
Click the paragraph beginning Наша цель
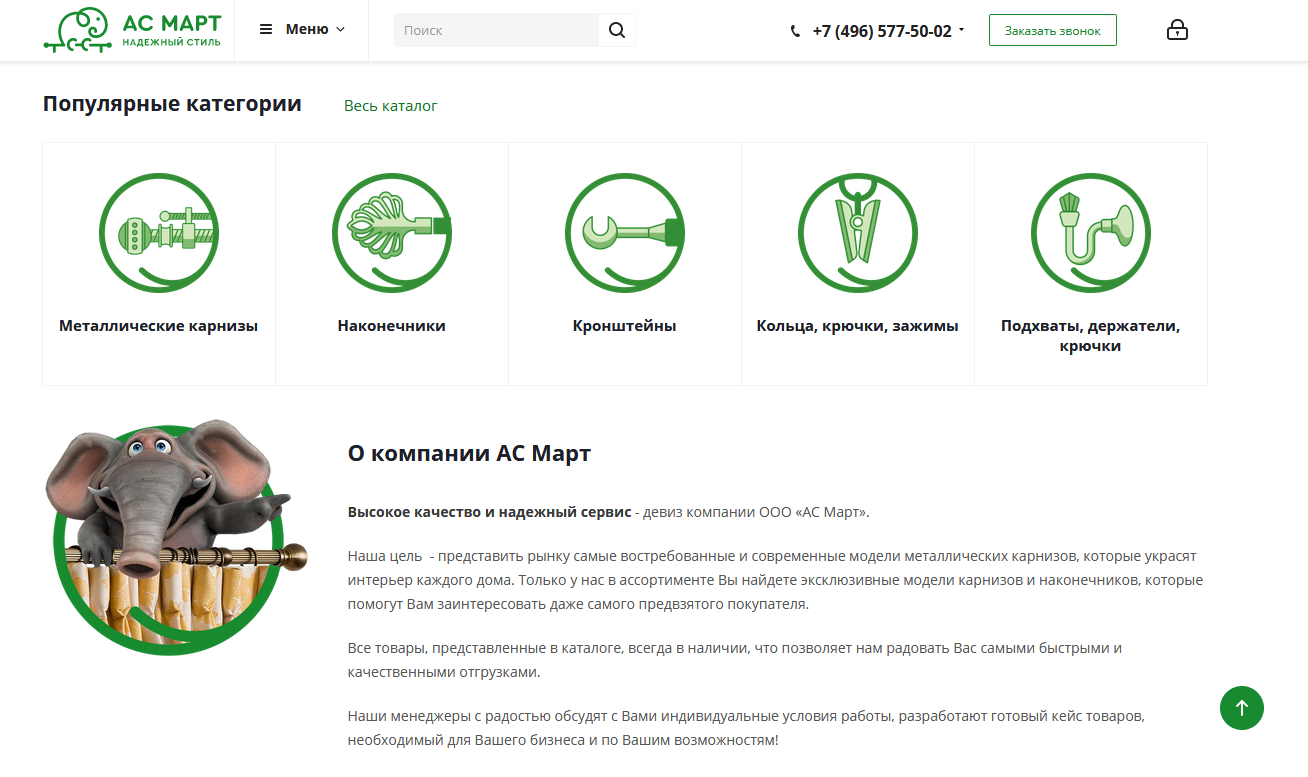[x=776, y=580]
